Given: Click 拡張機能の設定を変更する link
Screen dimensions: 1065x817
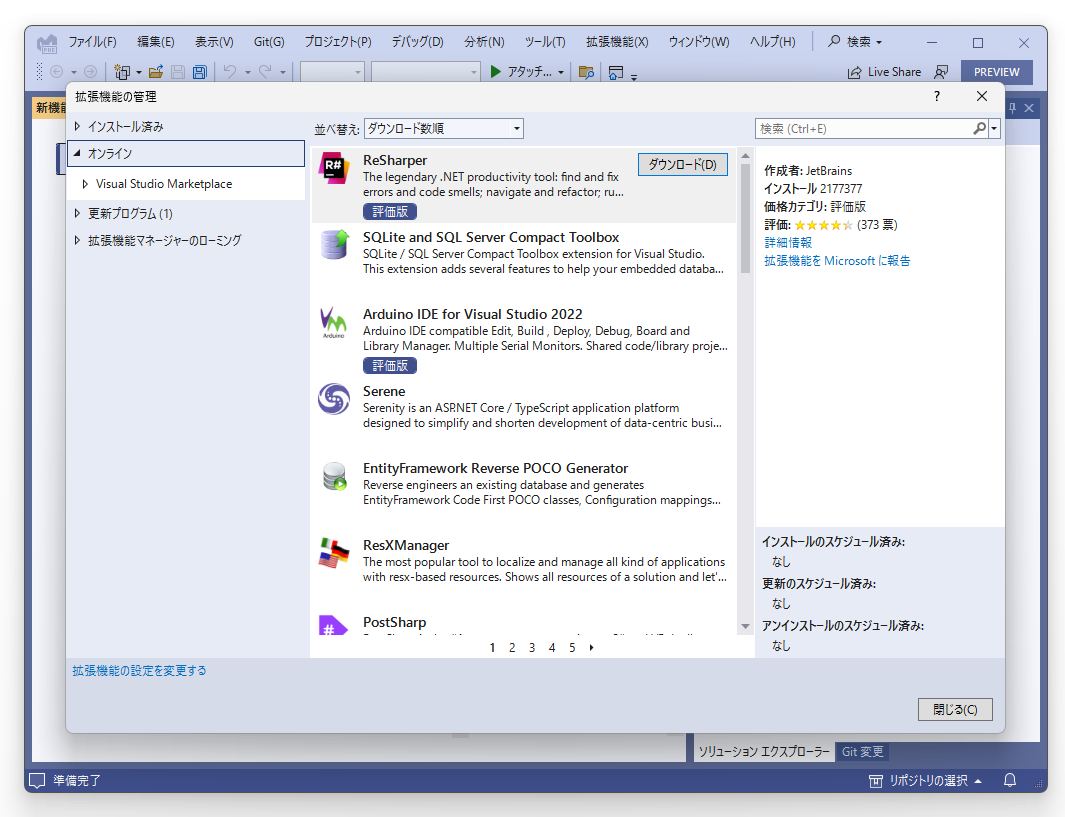Looking at the screenshot, I should 139,671.
